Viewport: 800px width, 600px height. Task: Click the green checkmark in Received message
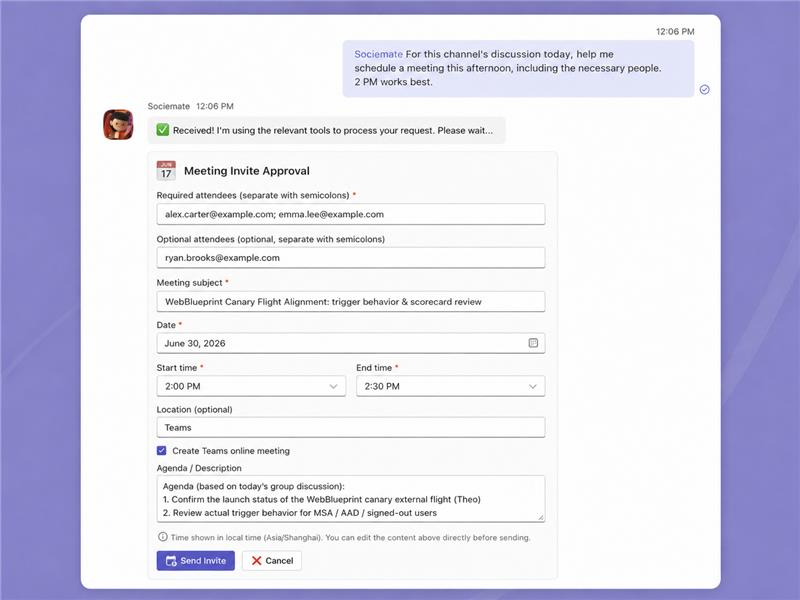coord(163,130)
